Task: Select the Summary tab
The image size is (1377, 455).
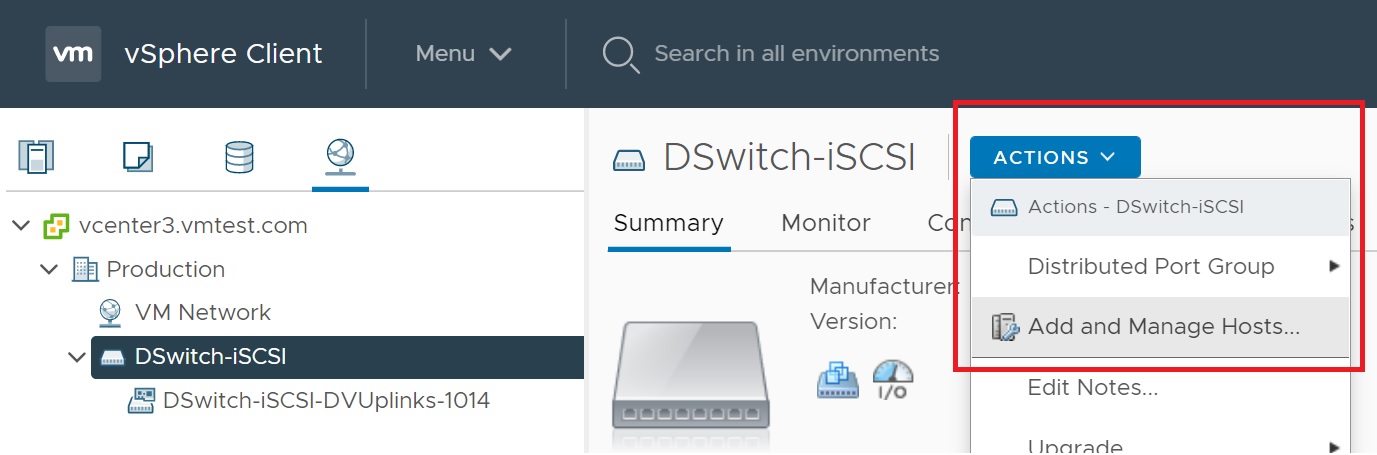Action: (668, 223)
